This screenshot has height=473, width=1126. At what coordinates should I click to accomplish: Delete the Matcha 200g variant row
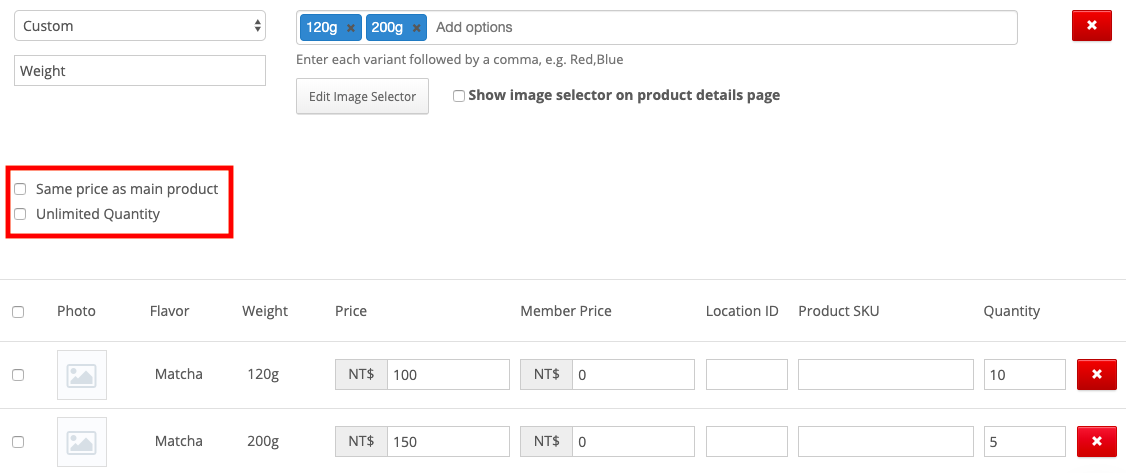click(1097, 441)
